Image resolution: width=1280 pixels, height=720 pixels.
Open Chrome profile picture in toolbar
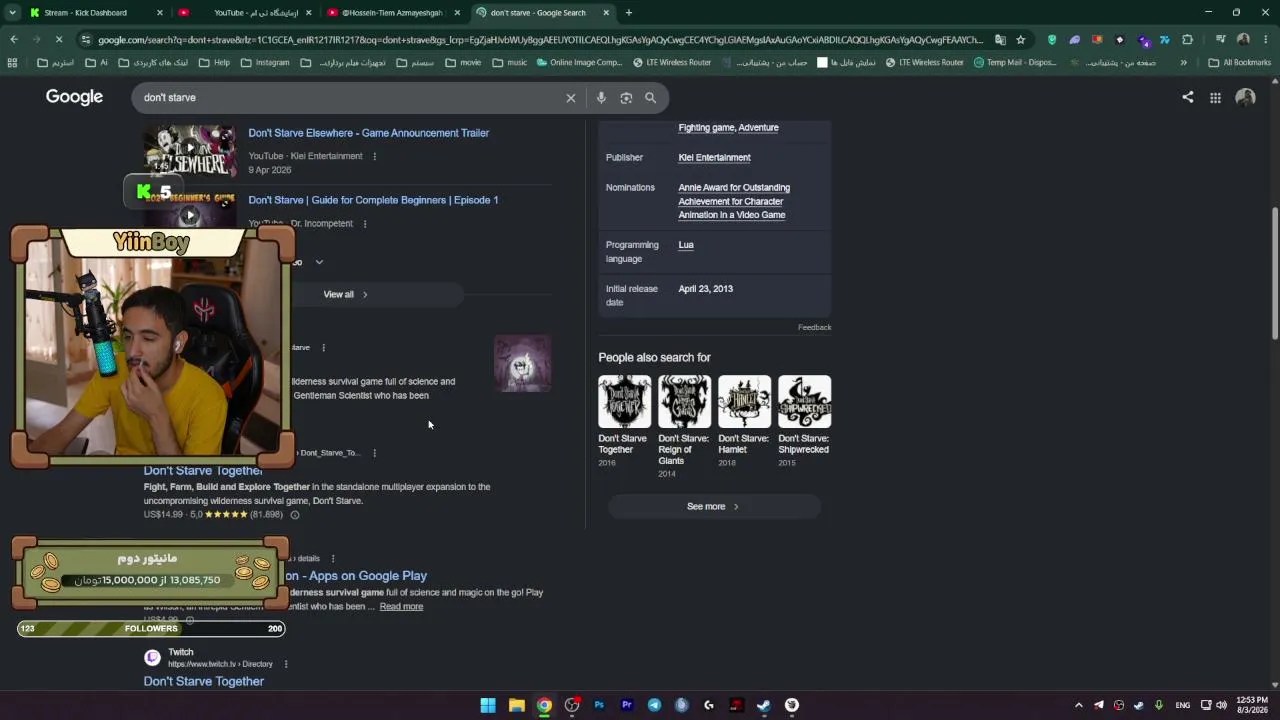[x=1243, y=40]
